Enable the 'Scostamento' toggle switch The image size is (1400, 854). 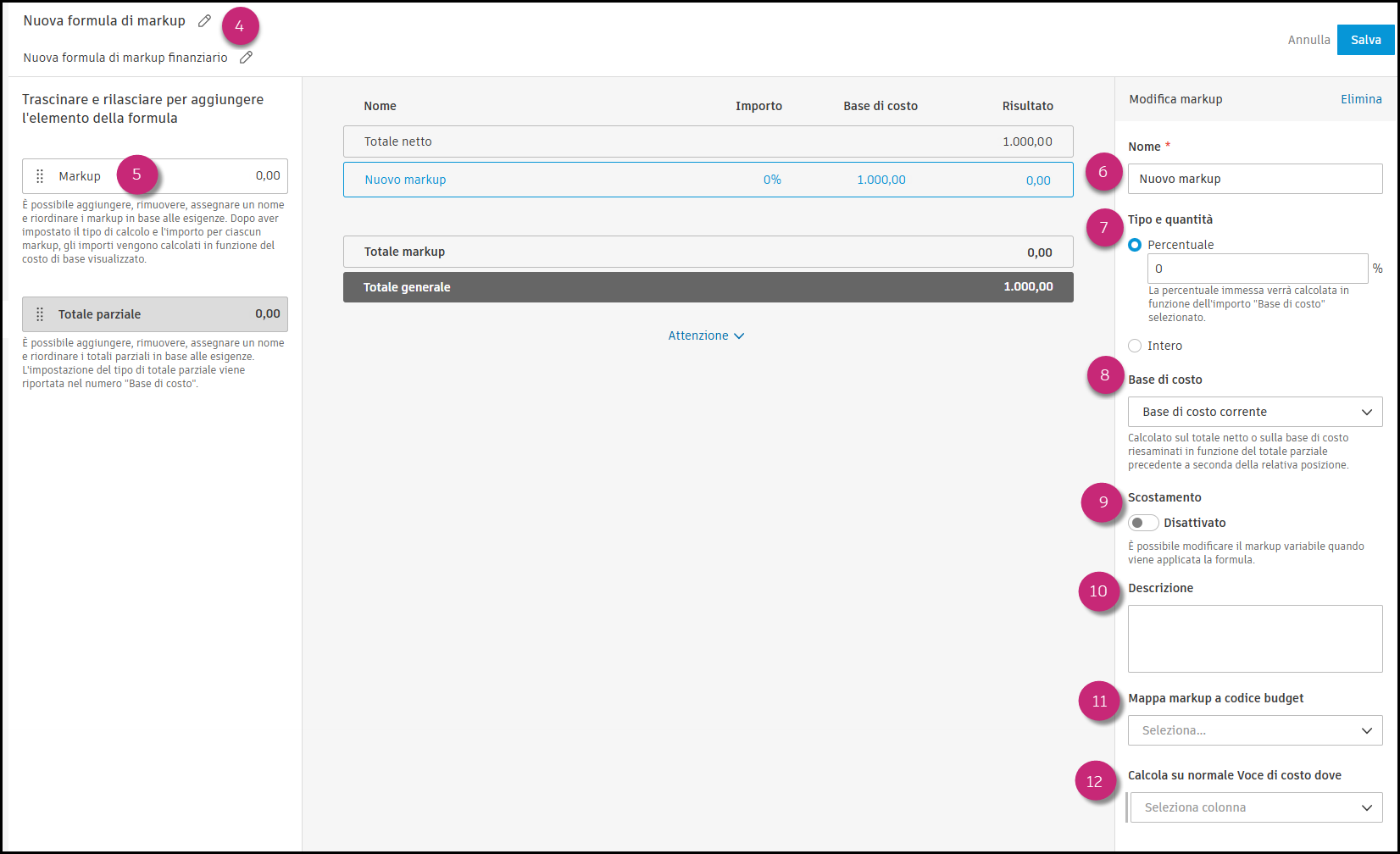[x=1143, y=523]
